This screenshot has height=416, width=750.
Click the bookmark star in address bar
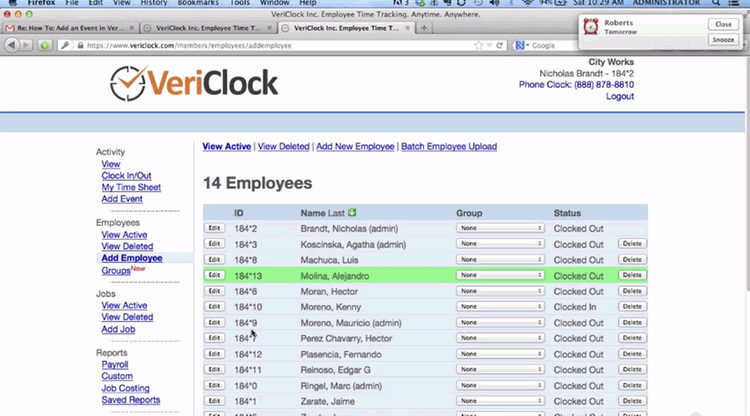(x=479, y=45)
